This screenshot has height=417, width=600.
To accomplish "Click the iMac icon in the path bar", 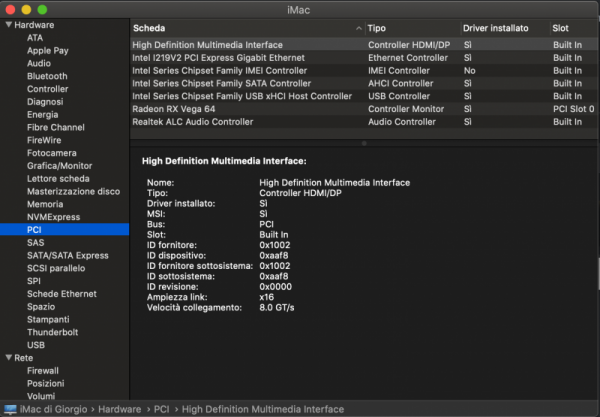I will point(11,408).
